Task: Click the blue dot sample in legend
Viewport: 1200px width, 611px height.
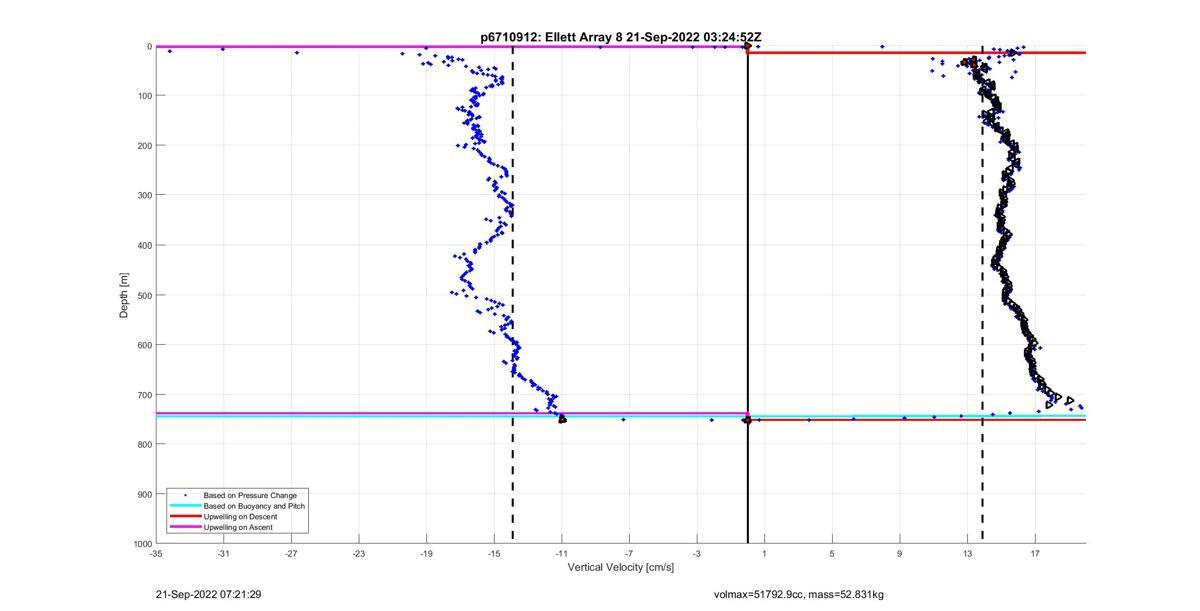Action: coord(185,495)
